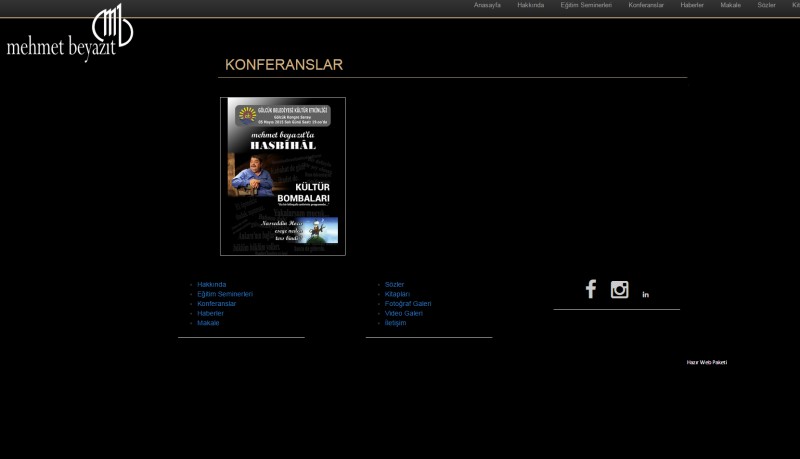The height and width of the screenshot is (459, 800).
Task: Follow the footer Sözler link
Action: (394, 285)
